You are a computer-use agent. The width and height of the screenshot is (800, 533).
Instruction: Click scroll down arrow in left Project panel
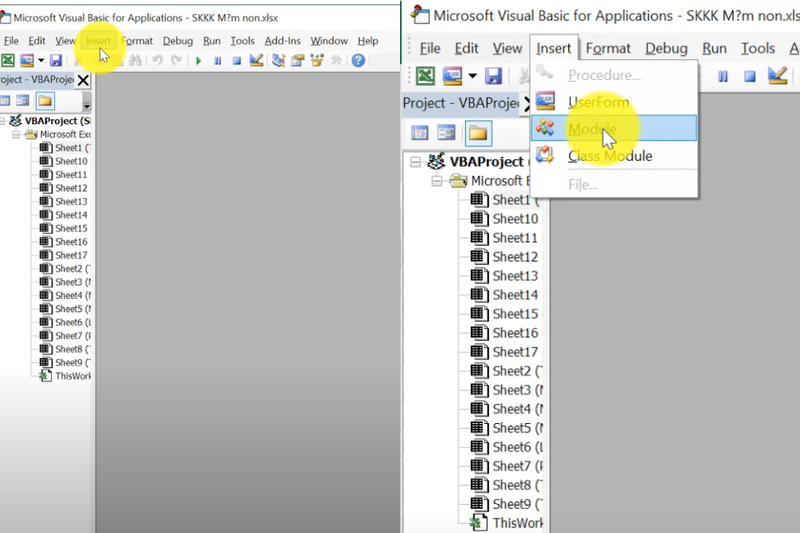pos(87,106)
